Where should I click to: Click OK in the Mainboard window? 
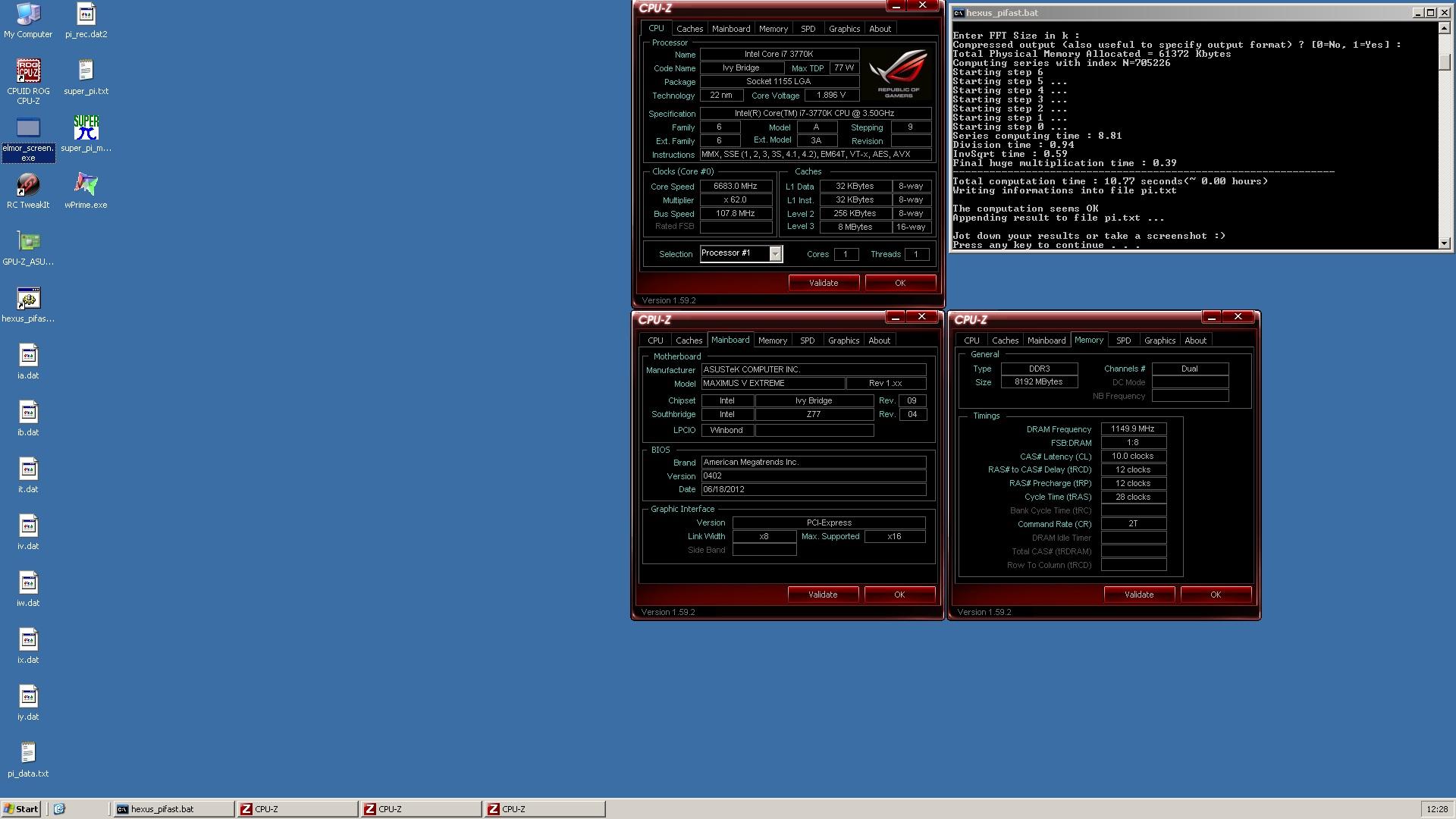coord(899,595)
